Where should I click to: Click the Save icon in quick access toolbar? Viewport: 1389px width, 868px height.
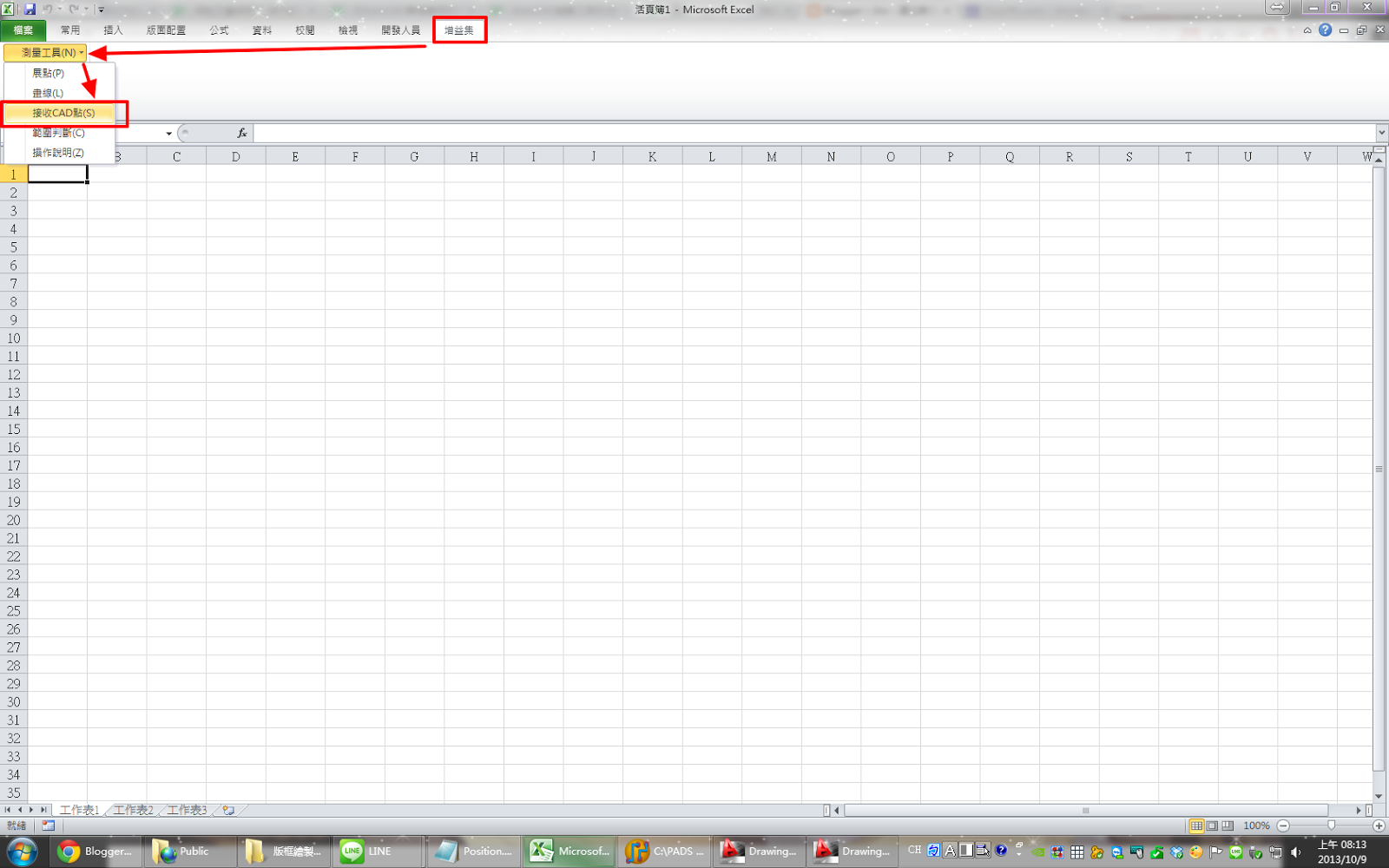30,10
